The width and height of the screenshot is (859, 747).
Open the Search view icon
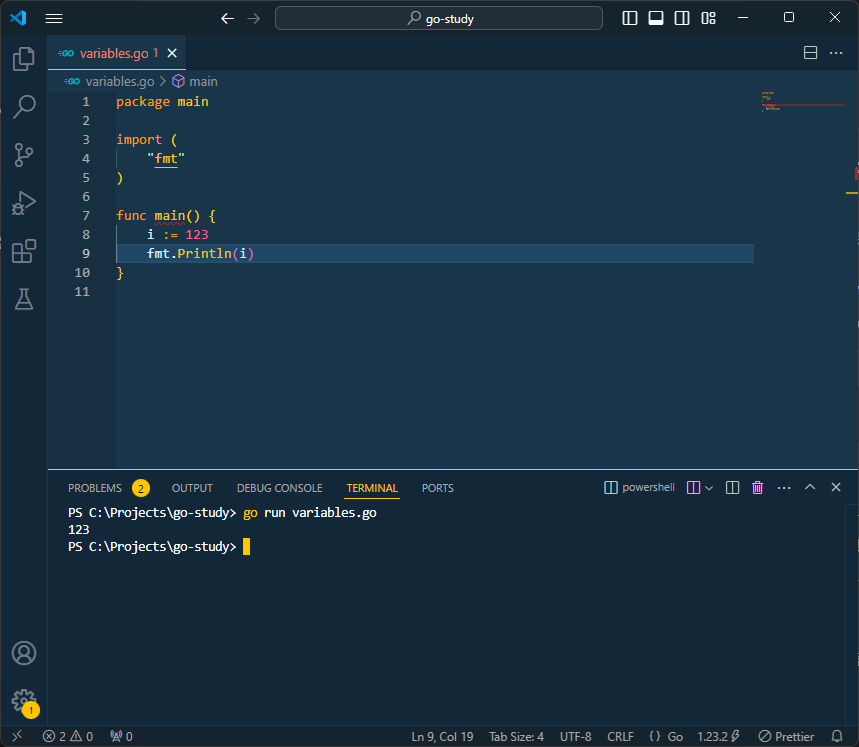(23, 106)
